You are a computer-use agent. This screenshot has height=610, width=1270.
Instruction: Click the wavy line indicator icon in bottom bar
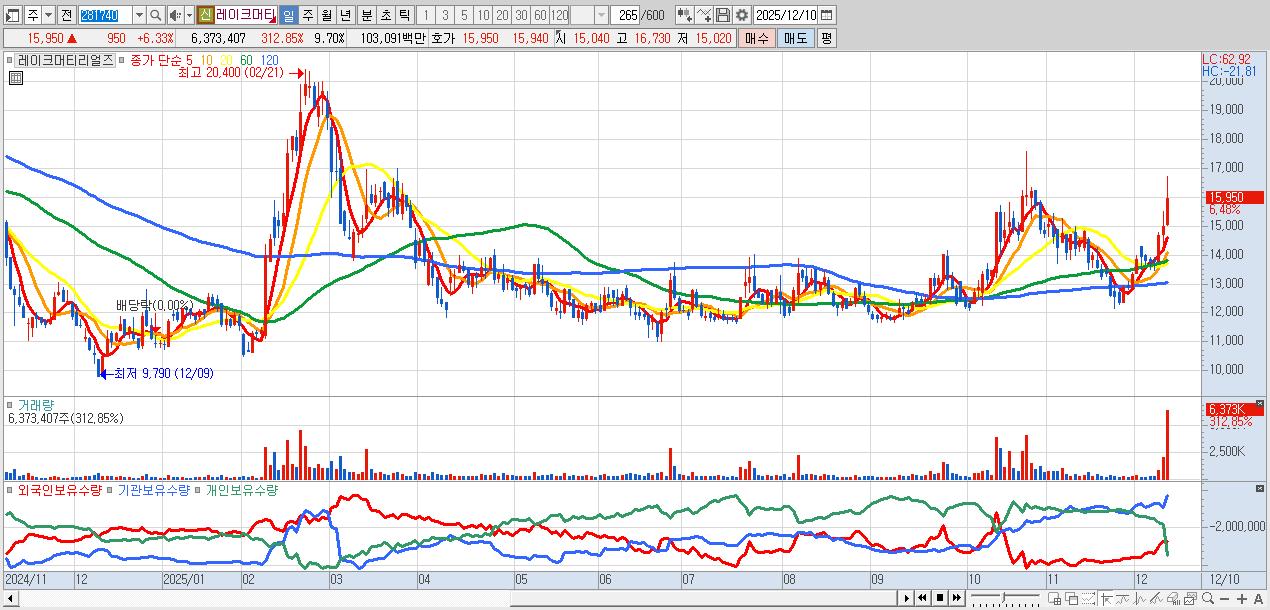click(x=1123, y=598)
